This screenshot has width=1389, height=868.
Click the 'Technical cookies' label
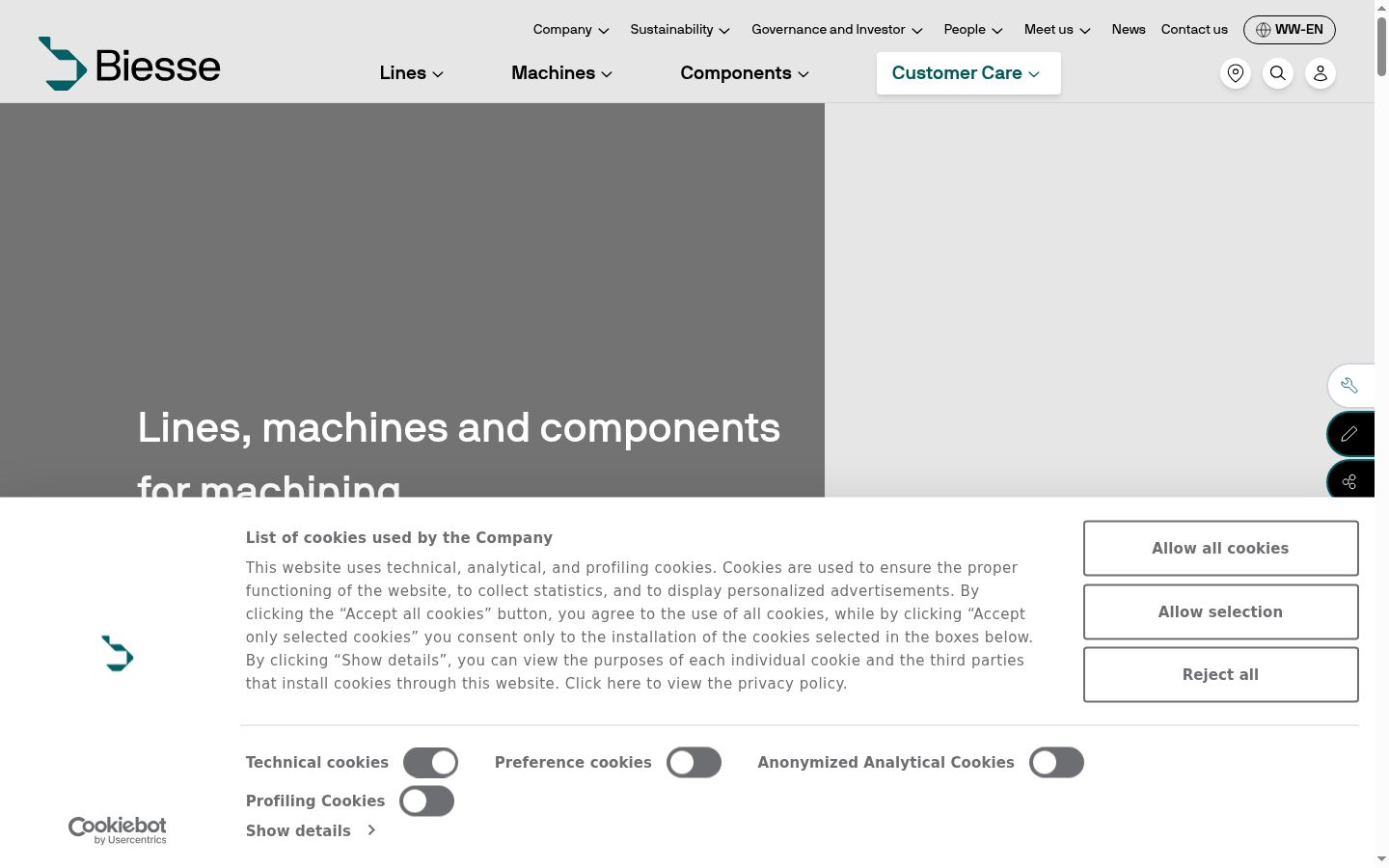click(317, 763)
